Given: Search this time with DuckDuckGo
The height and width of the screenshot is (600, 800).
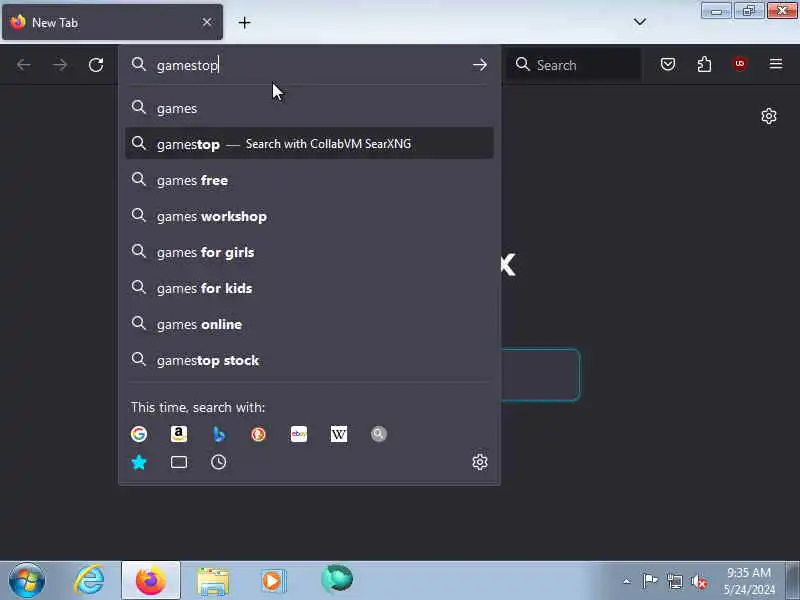Looking at the screenshot, I should [259, 434].
